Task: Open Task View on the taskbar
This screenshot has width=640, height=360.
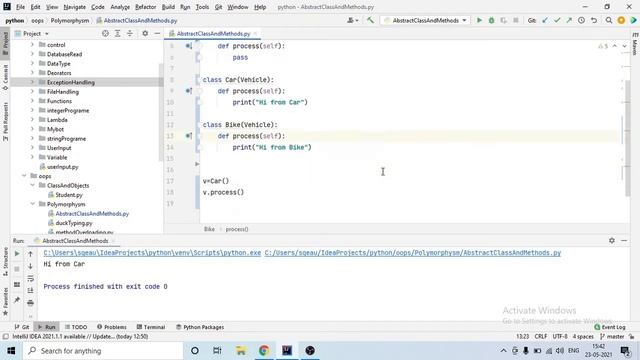Action: (217, 351)
